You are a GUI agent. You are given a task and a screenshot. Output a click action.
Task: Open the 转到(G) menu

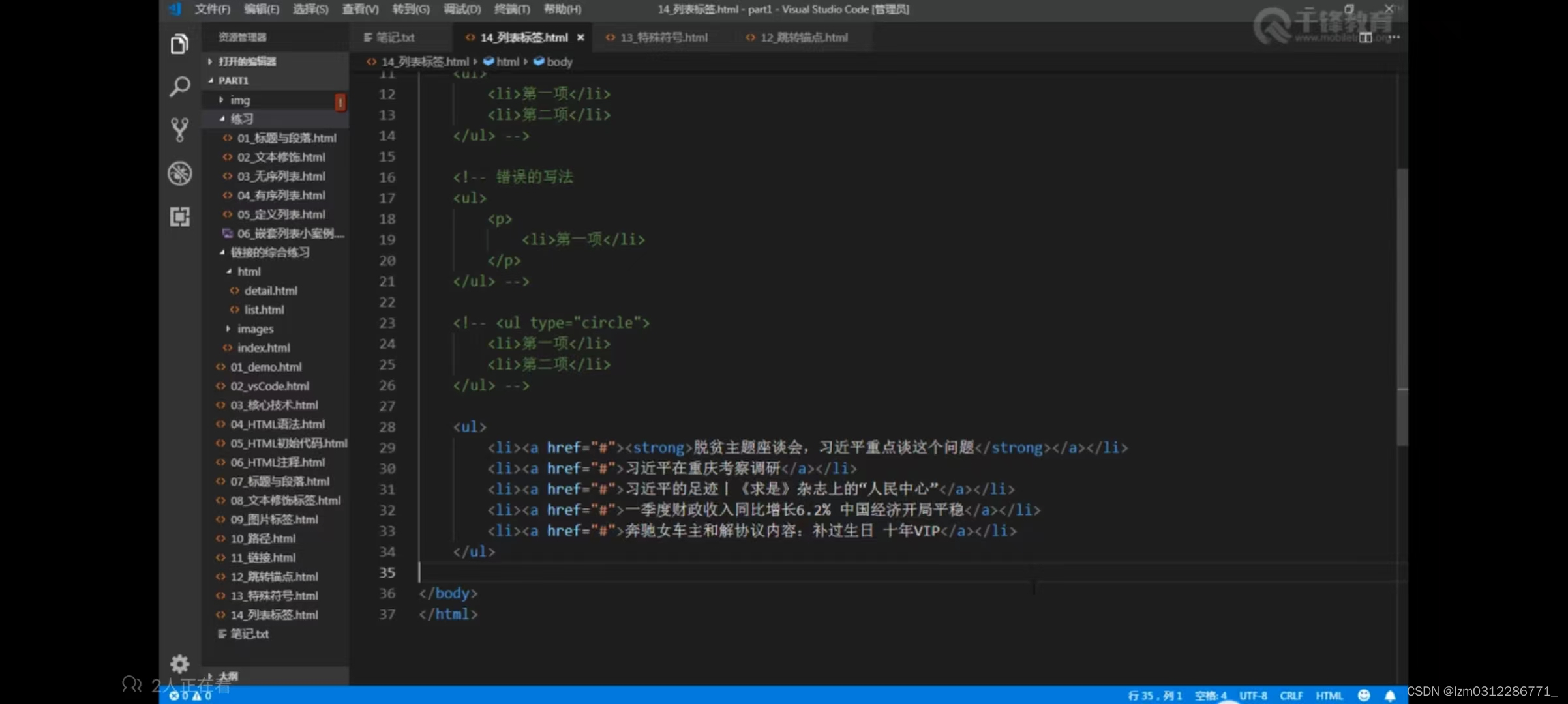(411, 9)
